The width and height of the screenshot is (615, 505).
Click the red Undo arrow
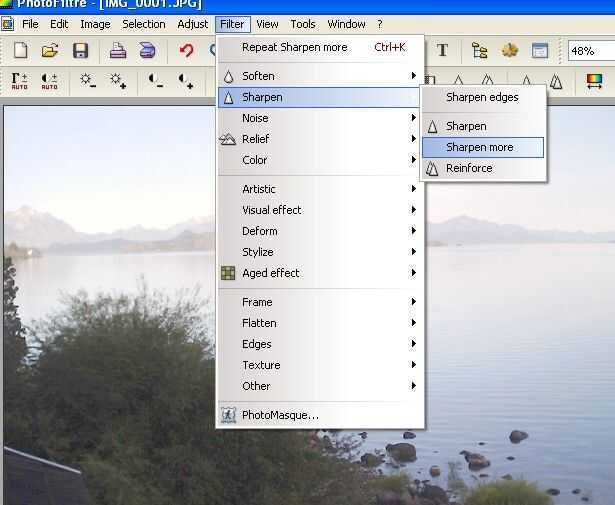tap(187, 51)
